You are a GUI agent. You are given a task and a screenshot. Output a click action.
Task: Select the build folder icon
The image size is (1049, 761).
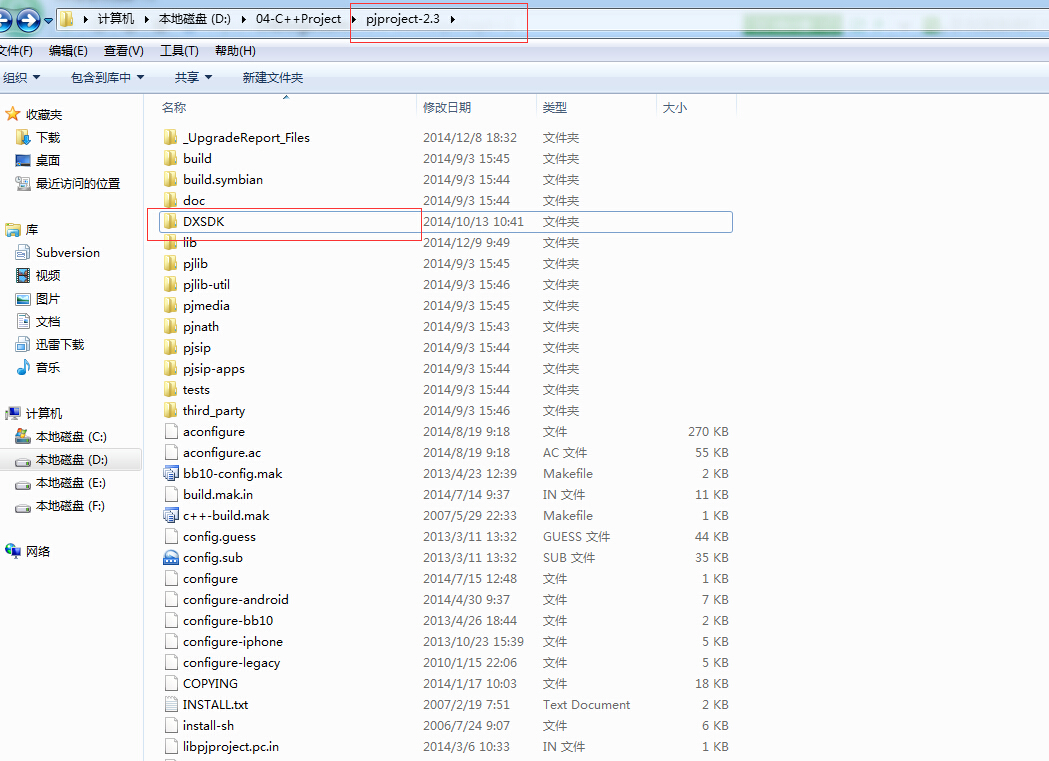171,158
